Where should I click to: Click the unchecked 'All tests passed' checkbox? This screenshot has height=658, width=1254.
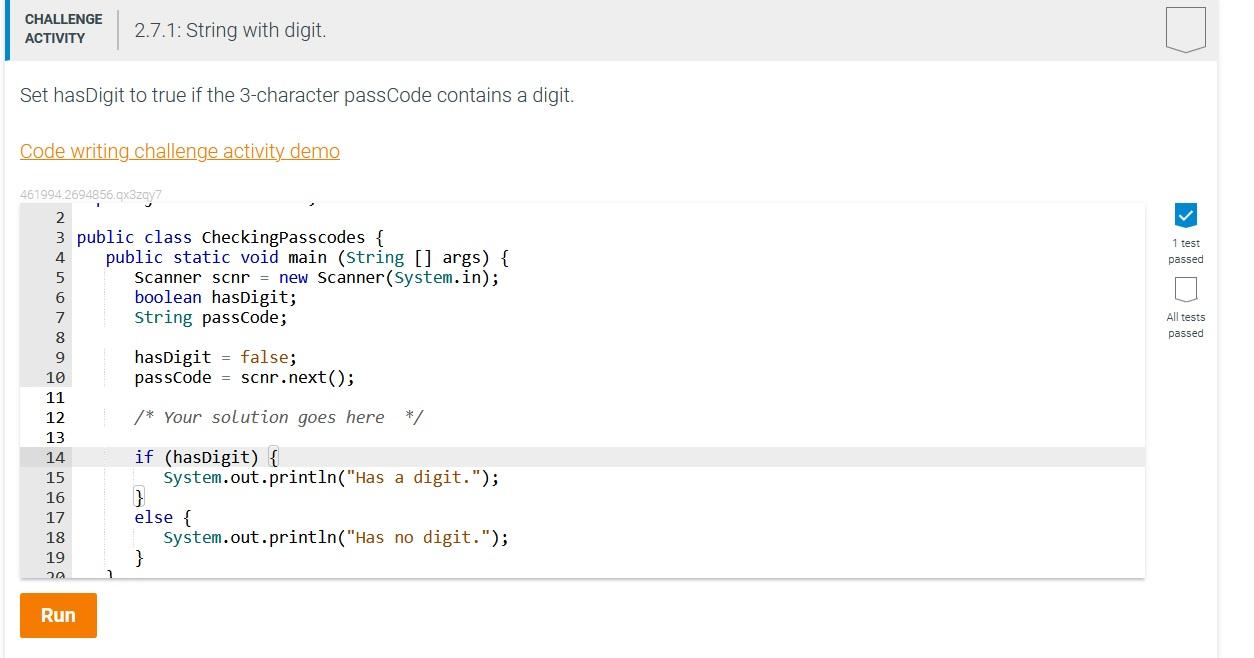(1185, 289)
